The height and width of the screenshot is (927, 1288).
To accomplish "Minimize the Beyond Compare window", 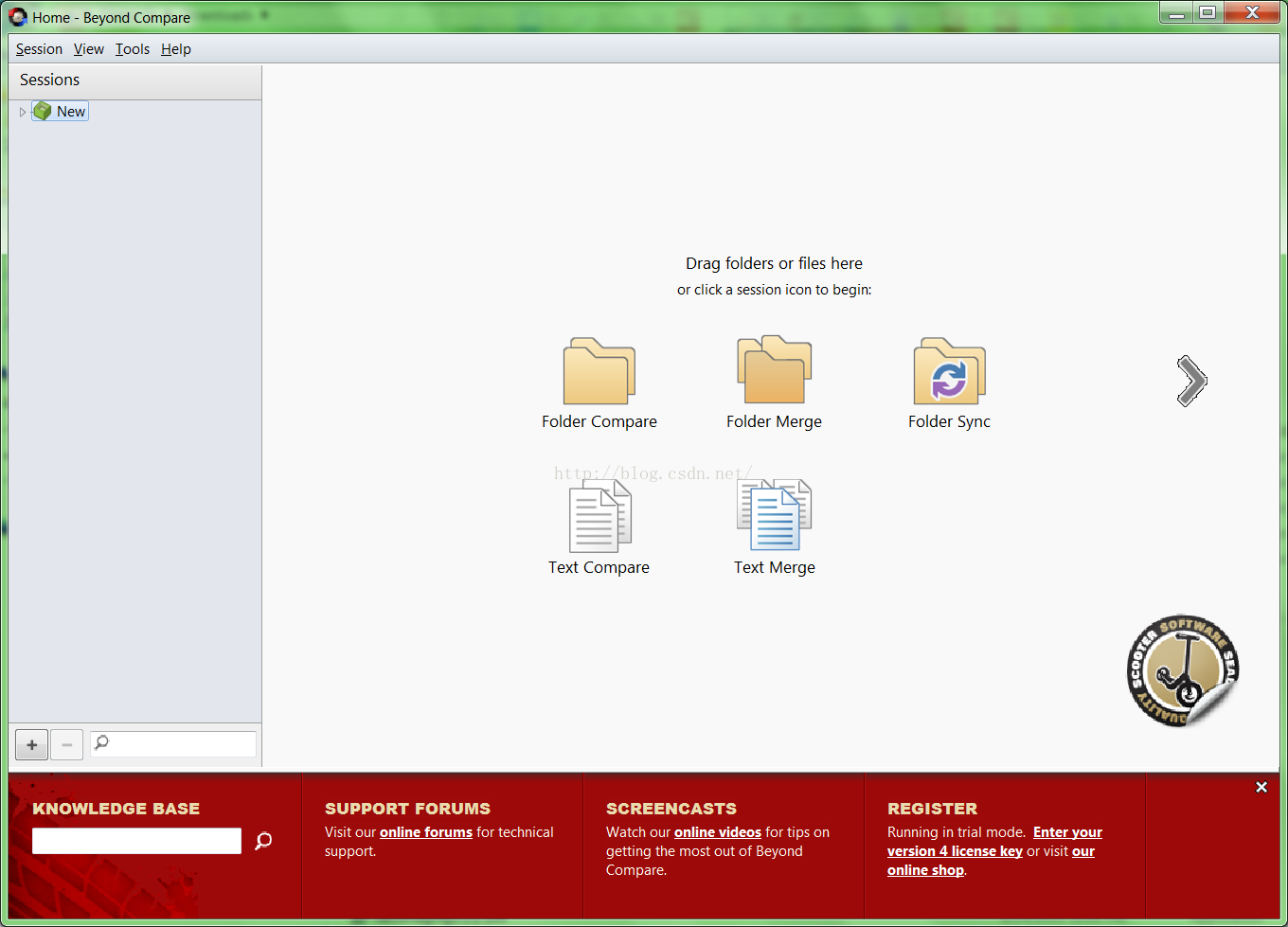I will pyautogui.click(x=1176, y=12).
